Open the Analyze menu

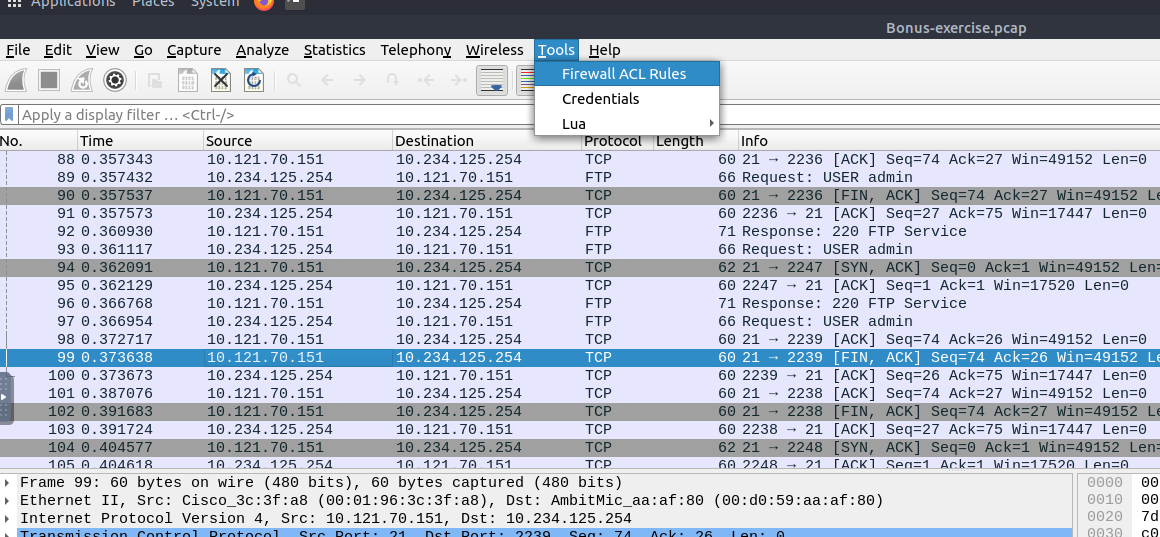point(262,50)
